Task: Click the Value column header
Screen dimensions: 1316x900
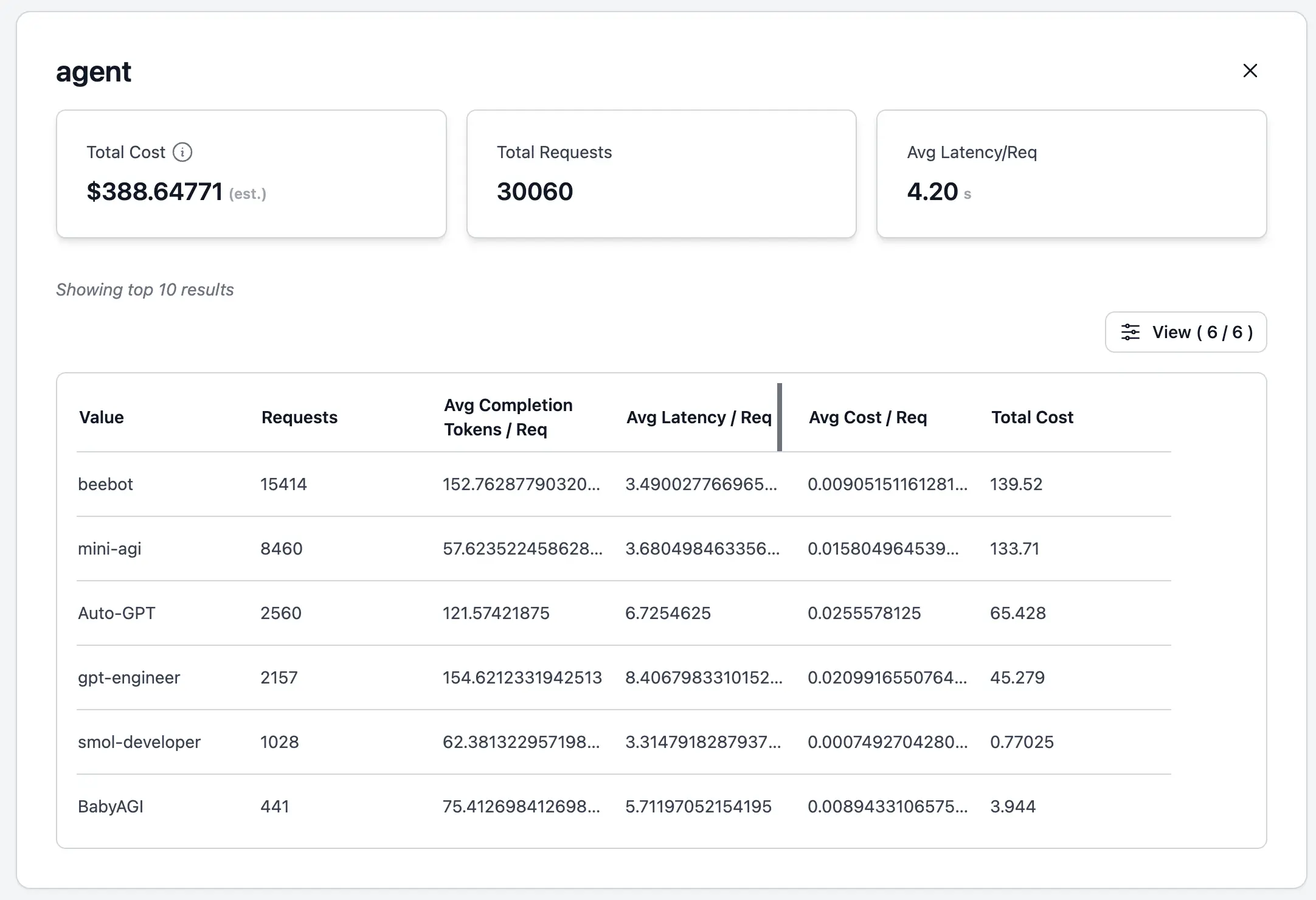Action: (x=102, y=417)
